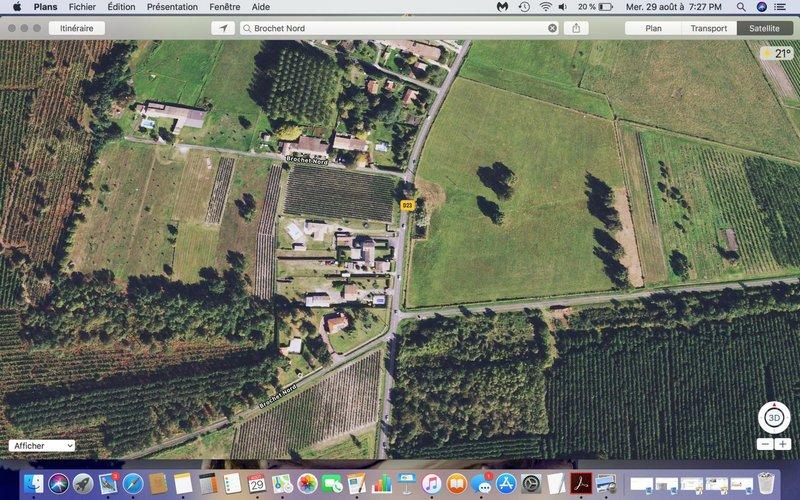Click the current location arrow button
This screenshot has height=500, width=800.
click(x=223, y=28)
